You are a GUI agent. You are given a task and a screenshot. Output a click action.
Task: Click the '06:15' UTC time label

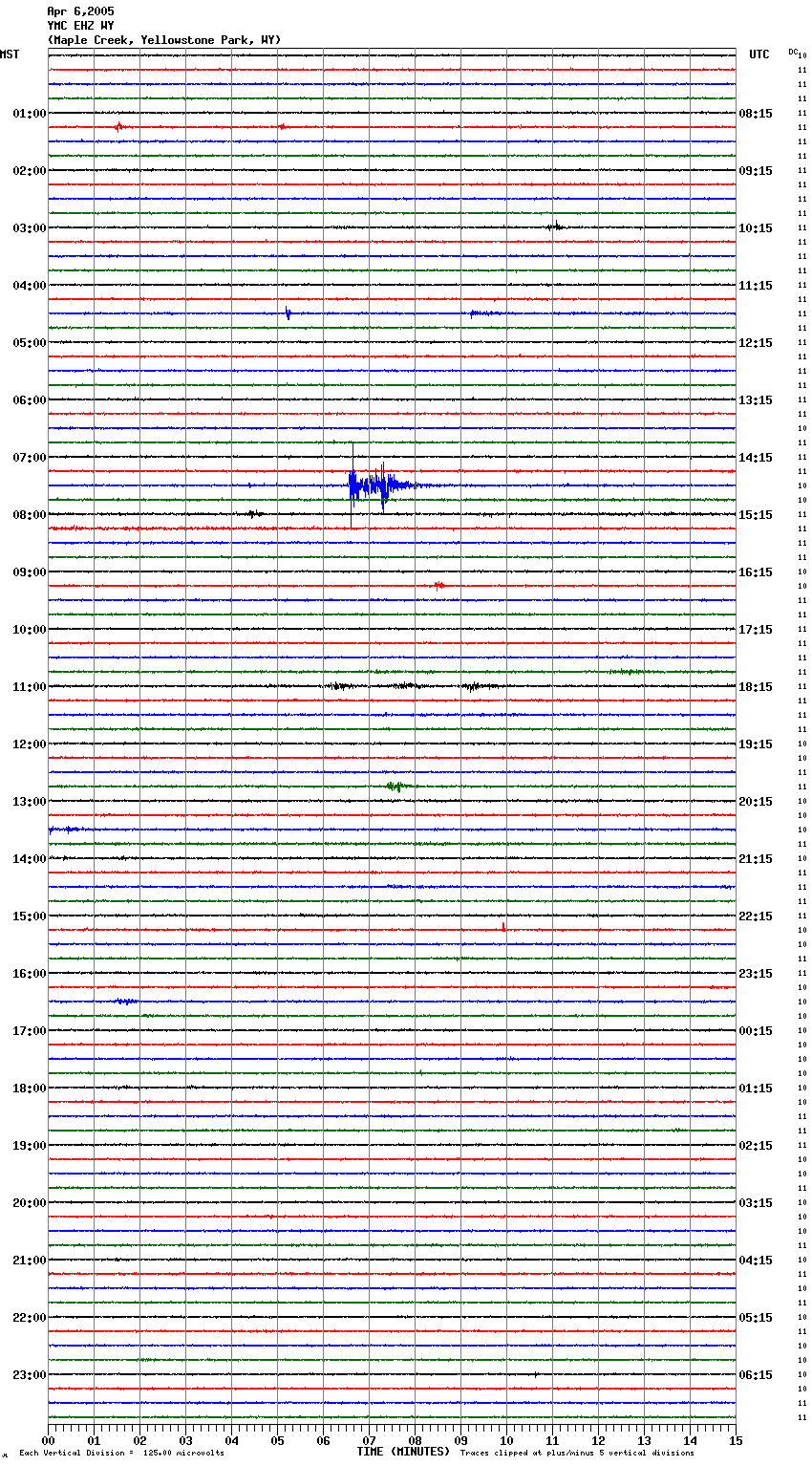click(x=756, y=1375)
